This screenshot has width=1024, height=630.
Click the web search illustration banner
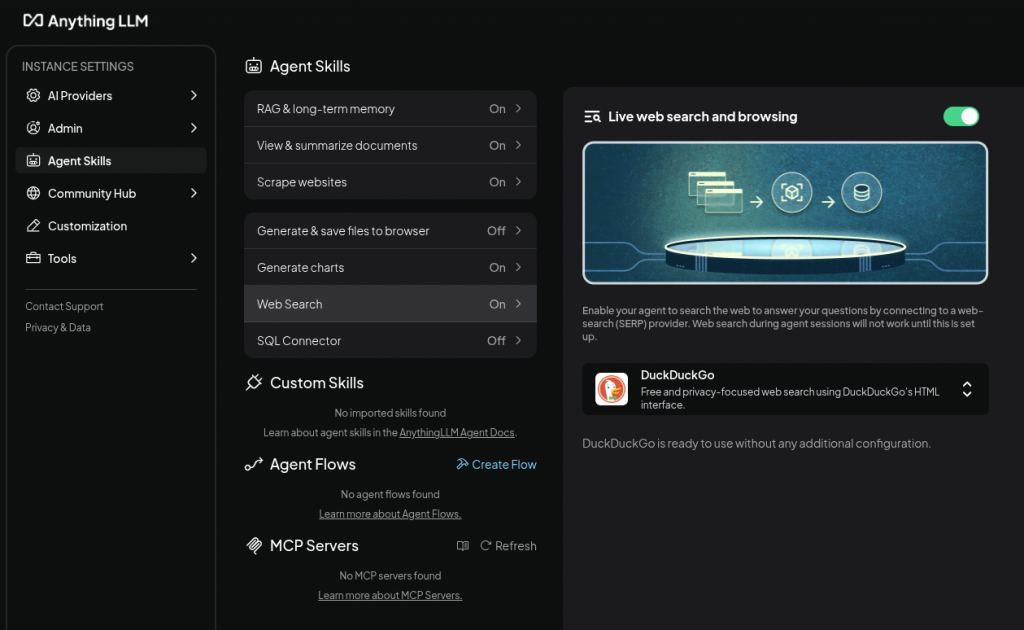click(785, 212)
